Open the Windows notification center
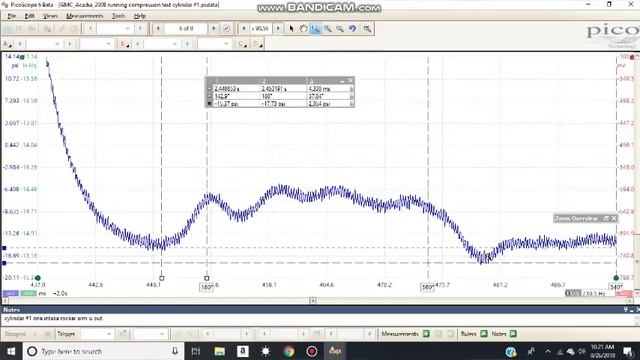 (x=628, y=351)
